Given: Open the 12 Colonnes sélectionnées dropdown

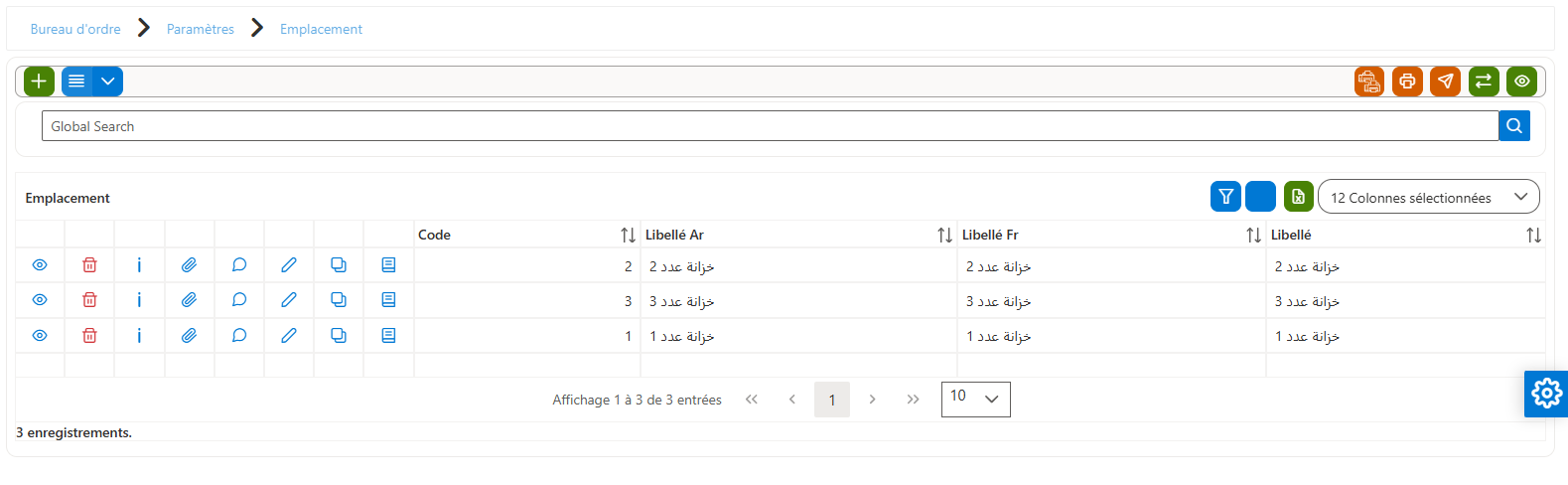Looking at the screenshot, I should pyautogui.click(x=1429, y=197).
